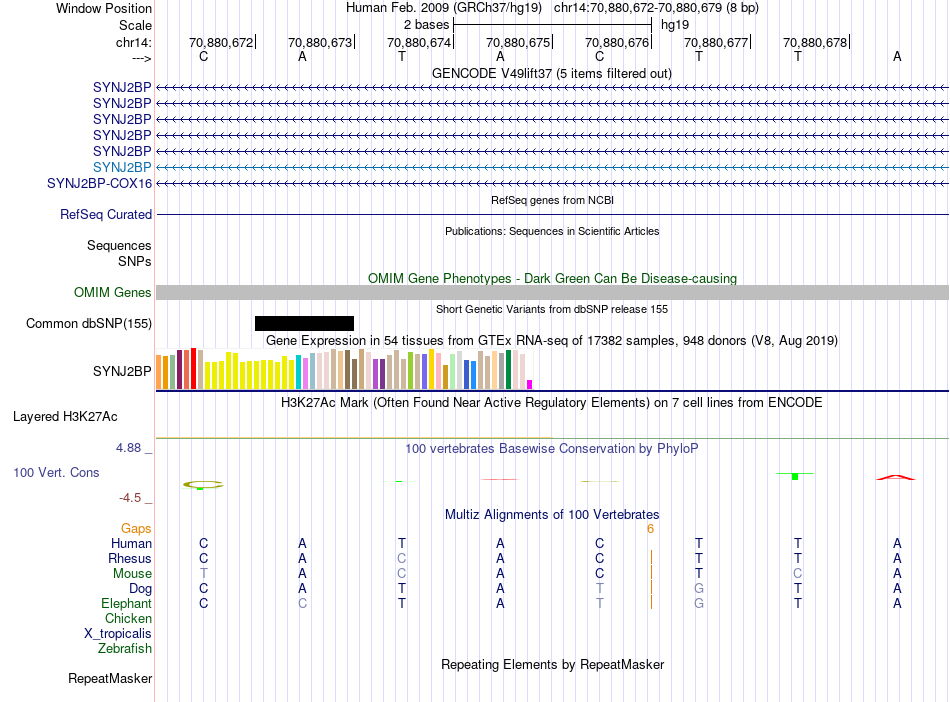Viewport: 950px width, 702px height.
Task: Click the Zebrafish species label
Action: click(125, 648)
